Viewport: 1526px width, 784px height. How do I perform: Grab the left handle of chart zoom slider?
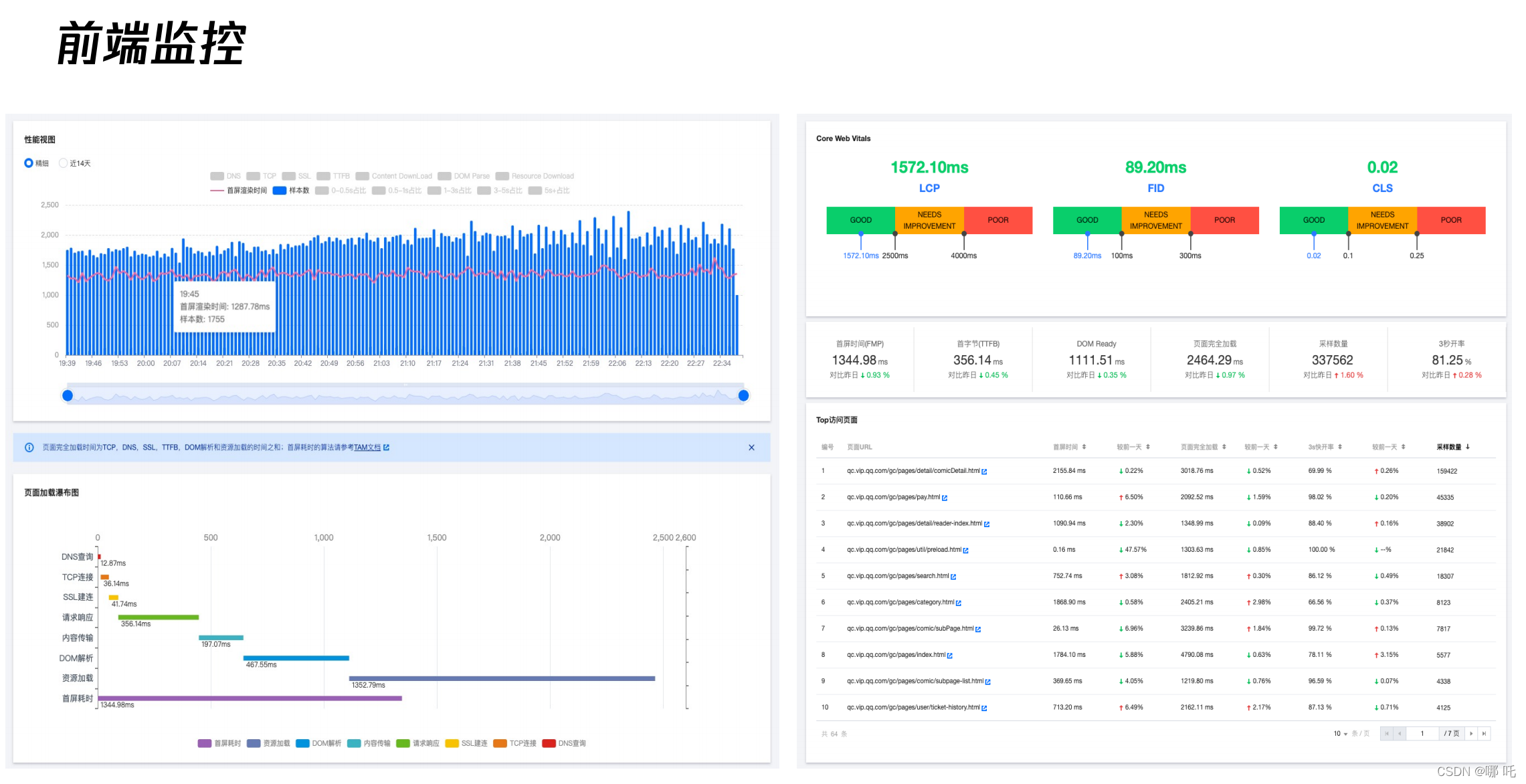(x=68, y=396)
